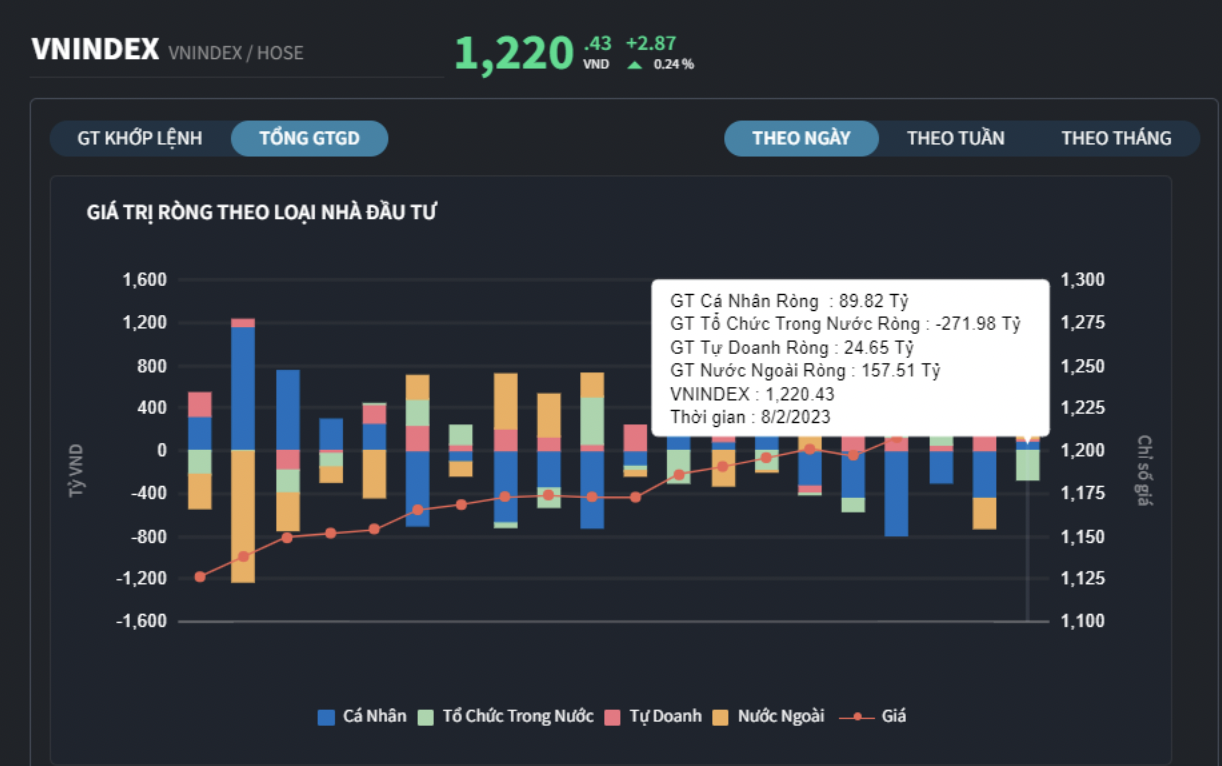Click the orange Nước Ngoài legend swatch
Viewport: 1222px width, 766px height.
pos(721,716)
